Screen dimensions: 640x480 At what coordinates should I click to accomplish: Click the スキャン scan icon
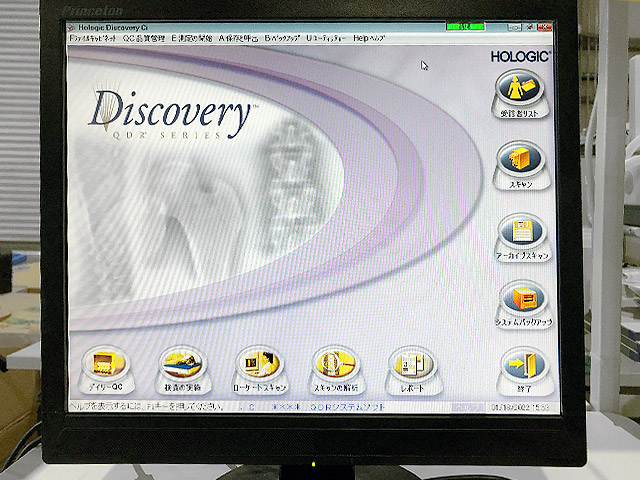(x=521, y=166)
